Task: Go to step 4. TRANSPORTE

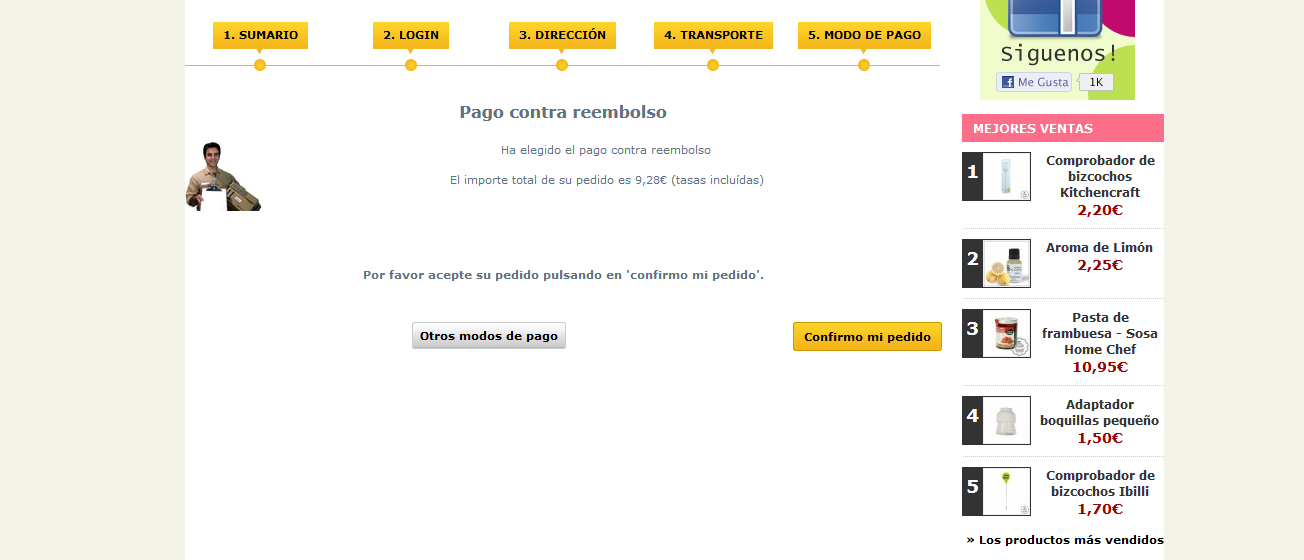Action: [x=713, y=35]
